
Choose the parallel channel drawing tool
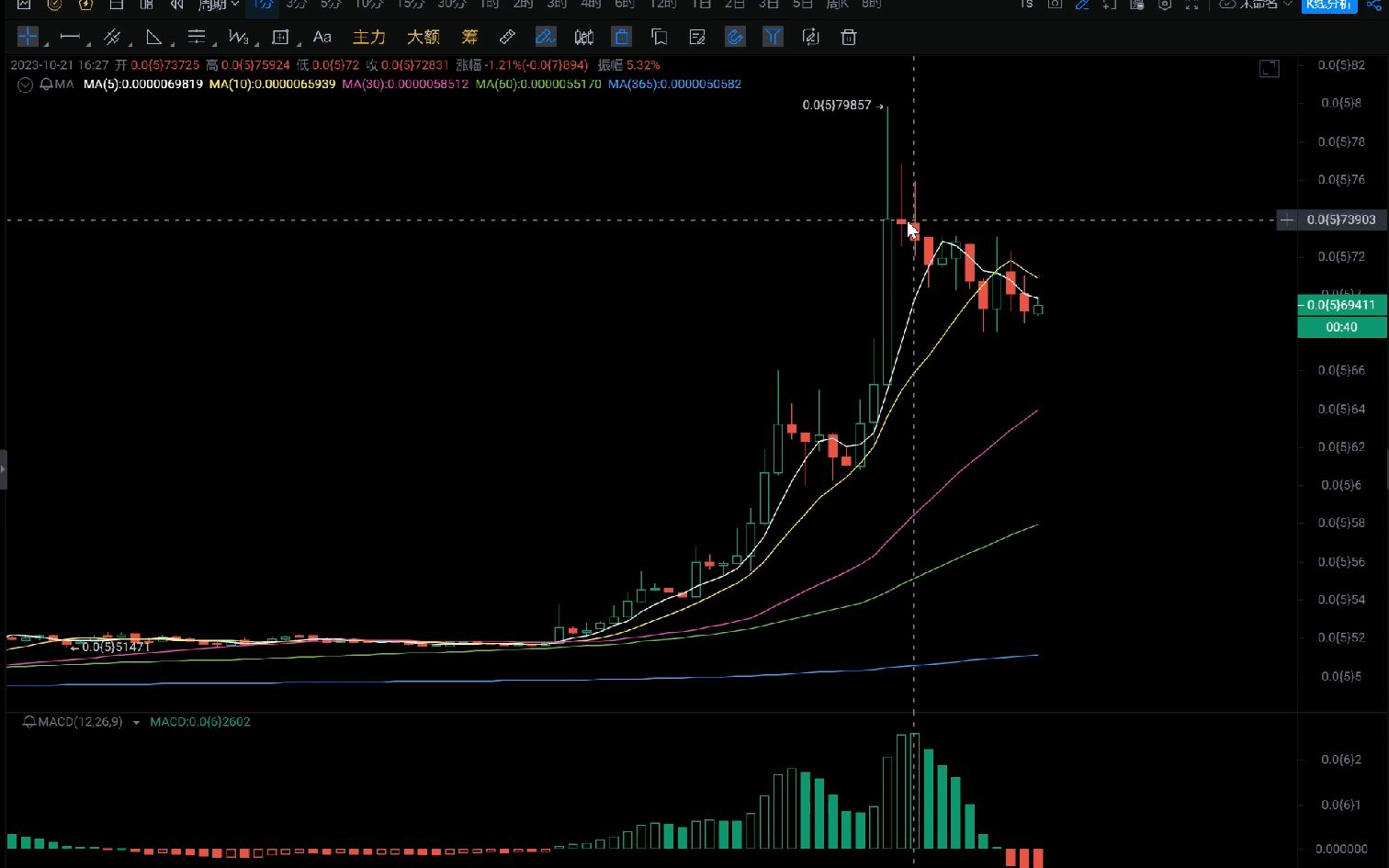(112, 37)
